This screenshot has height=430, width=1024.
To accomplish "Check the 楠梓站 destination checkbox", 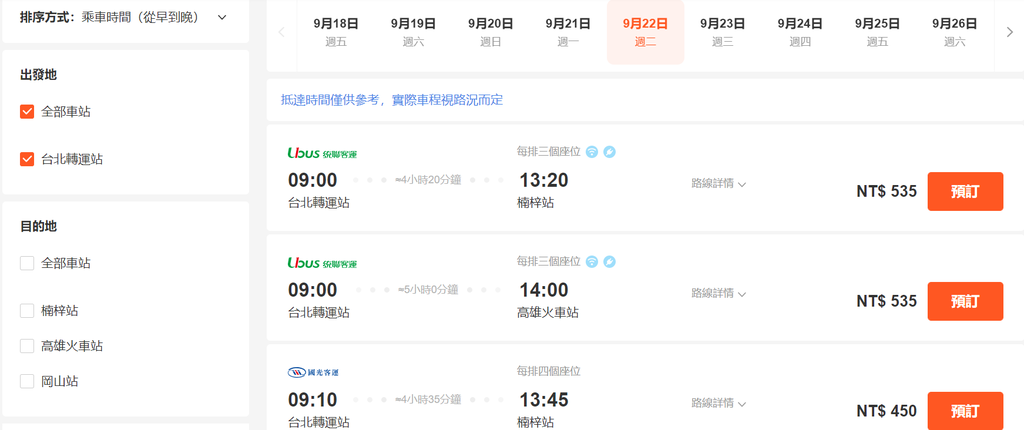I will [27, 310].
